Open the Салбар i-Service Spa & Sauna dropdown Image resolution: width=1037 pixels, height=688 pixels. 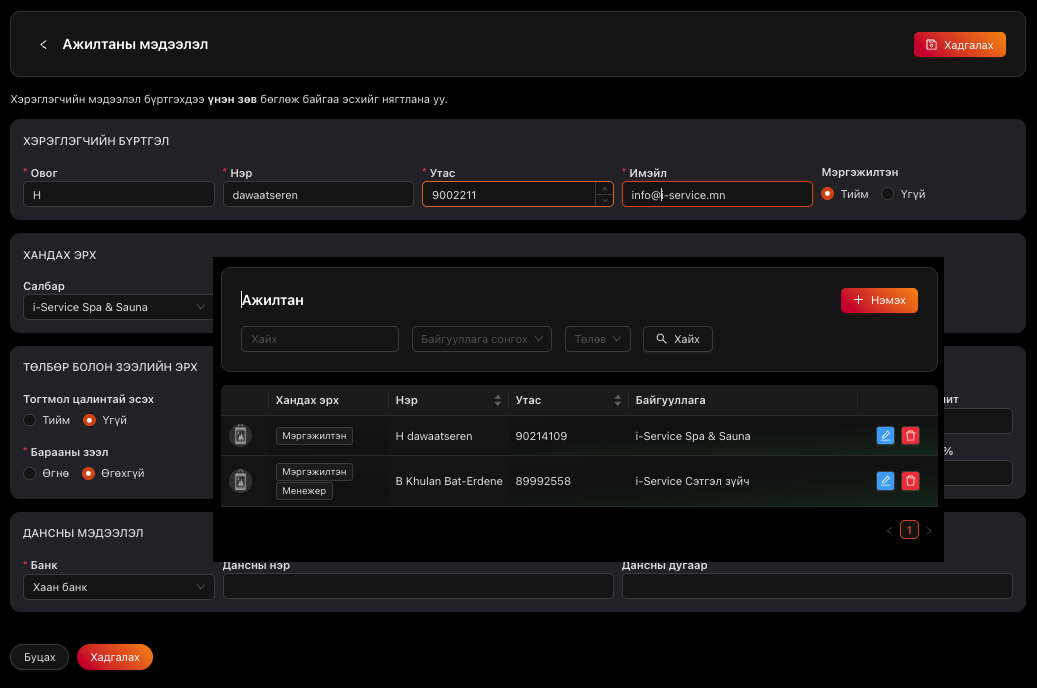pyautogui.click(x=118, y=307)
